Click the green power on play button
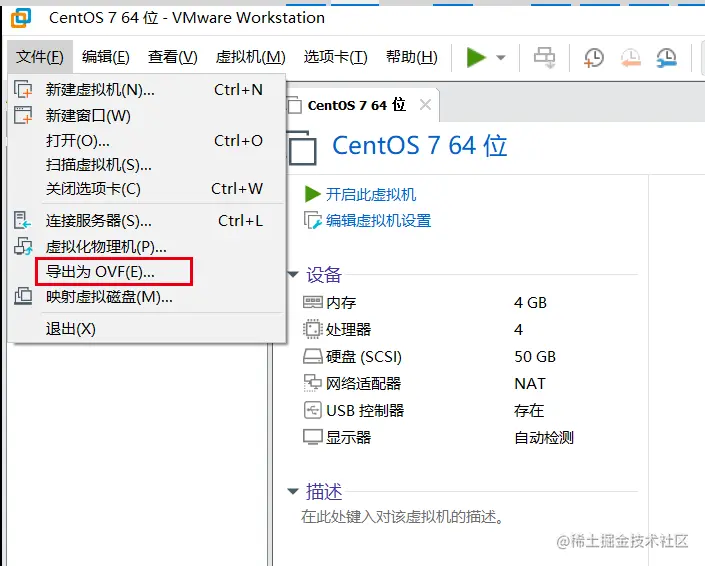Image resolution: width=705 pixels, height=566 pixels. point(476,58)
